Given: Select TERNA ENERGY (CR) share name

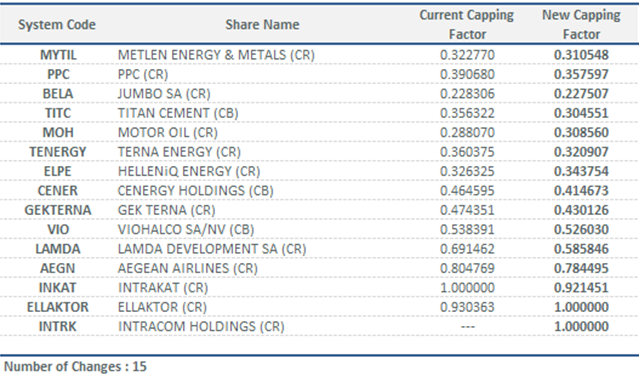Looking at the screenshot, I should (179, 152).
